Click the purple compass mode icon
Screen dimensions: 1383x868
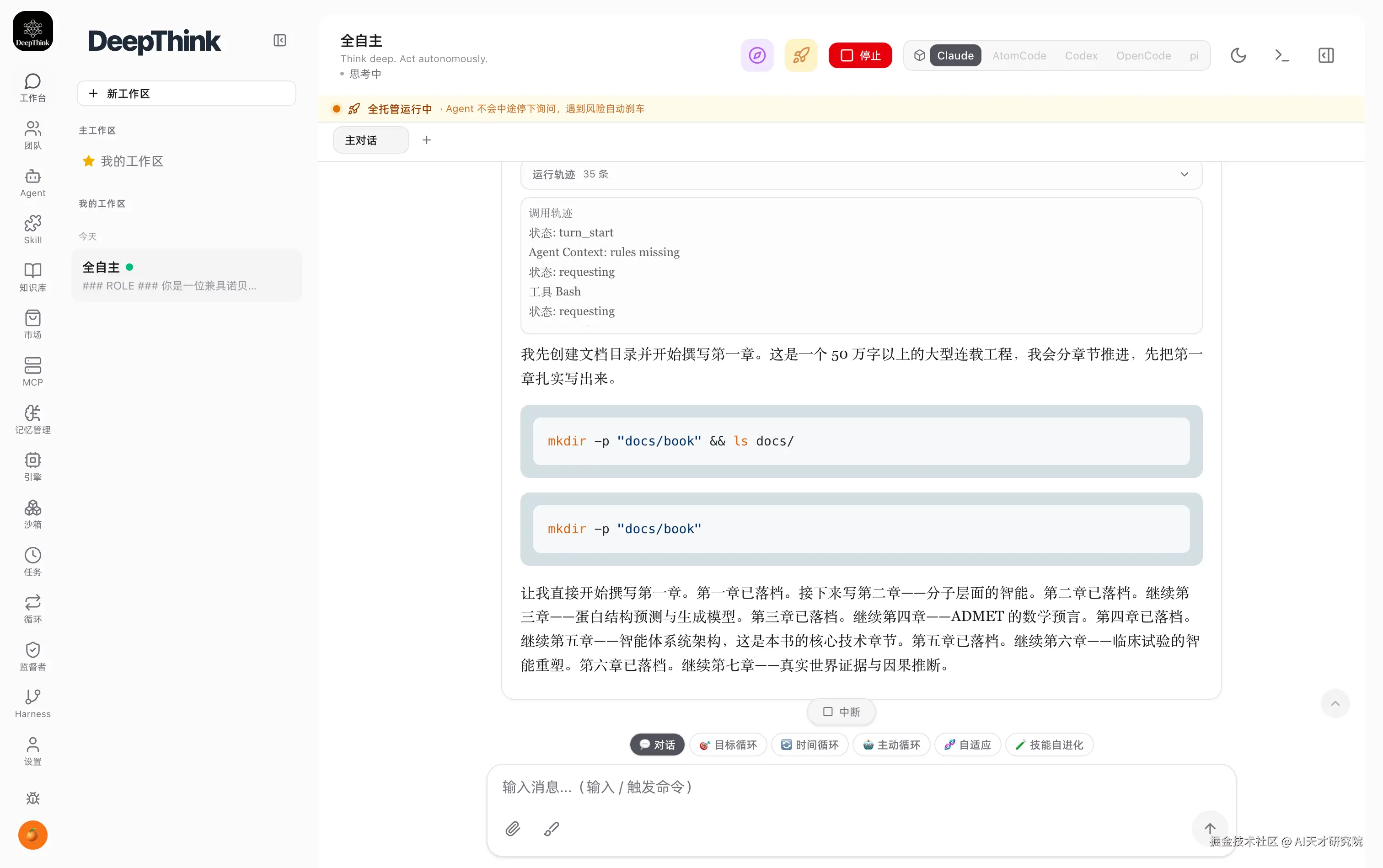(757, 55)
